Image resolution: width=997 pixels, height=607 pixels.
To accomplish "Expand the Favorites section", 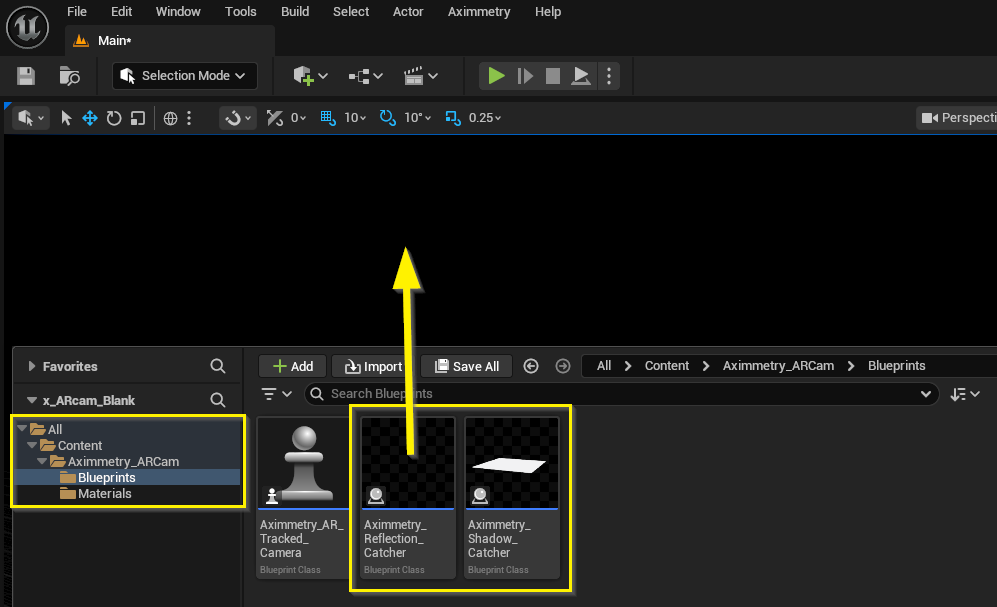I will (x=32, y=366).
